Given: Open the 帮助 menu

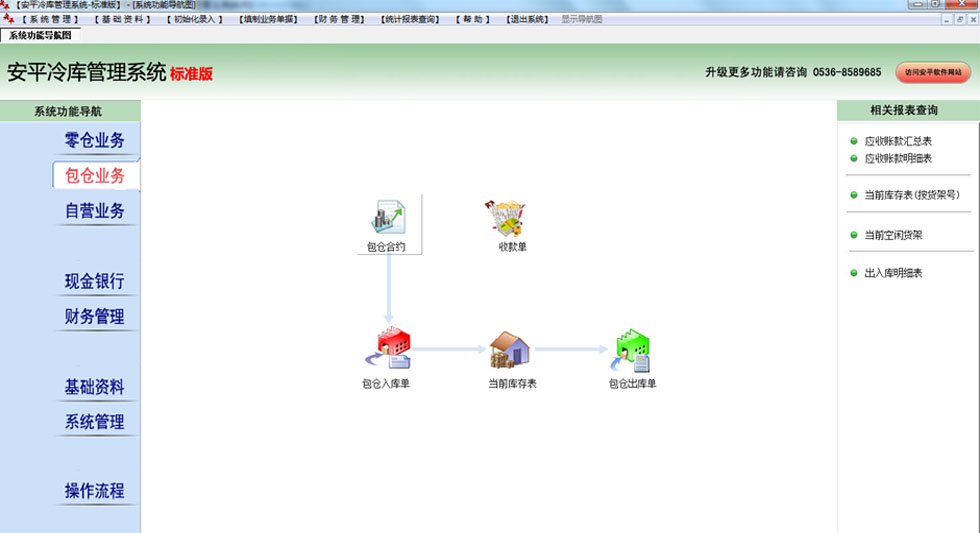Looking at the screenshot, I should point(473,19).
